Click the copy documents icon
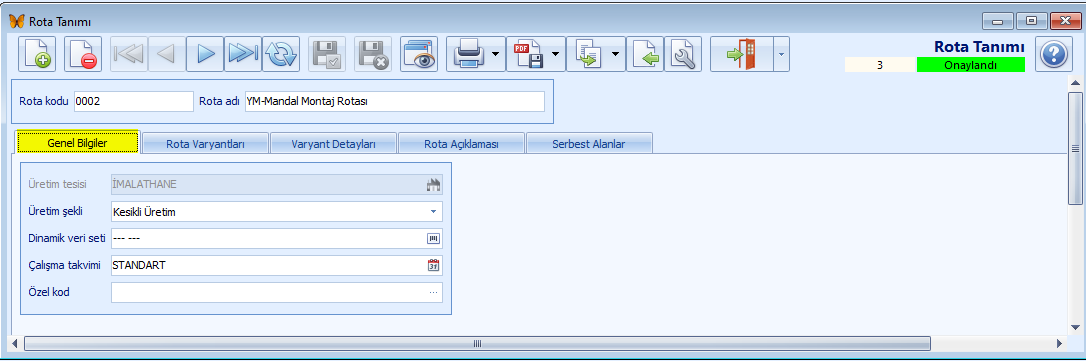Image resolution: width=1086 pixels, height=361 pixels. click(x=588, y=54)
